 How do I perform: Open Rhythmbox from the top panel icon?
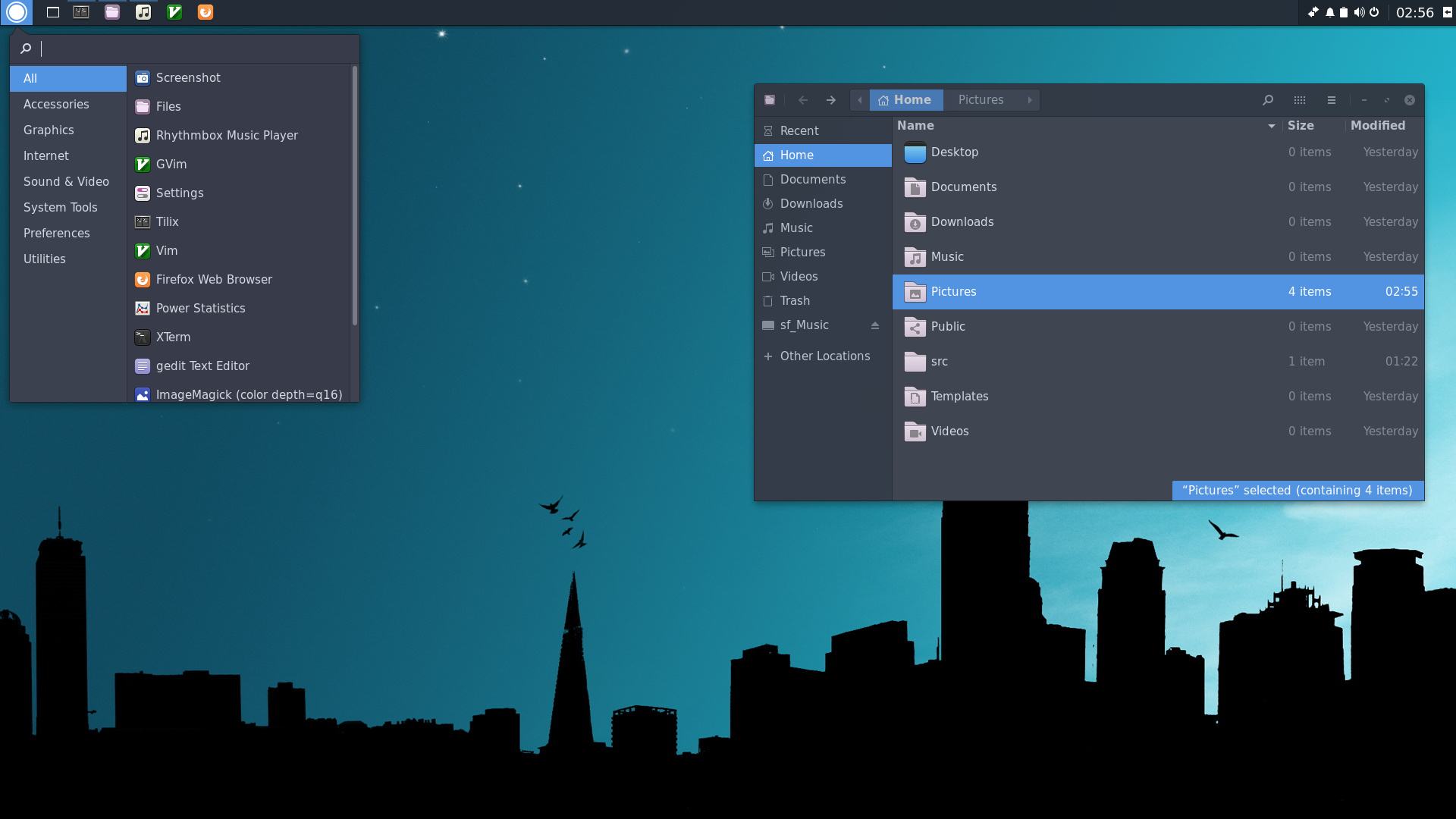tap(143, 12)
